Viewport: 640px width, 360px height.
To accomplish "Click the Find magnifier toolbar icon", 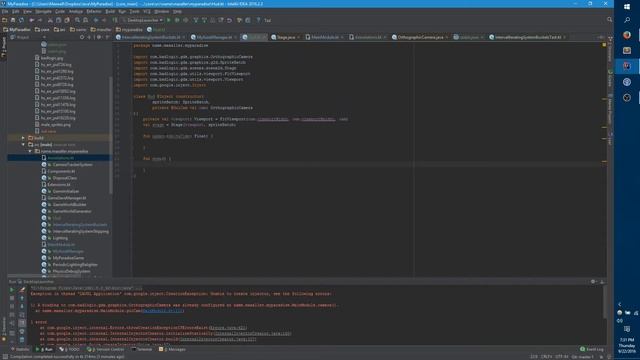I will pos(77,20).
